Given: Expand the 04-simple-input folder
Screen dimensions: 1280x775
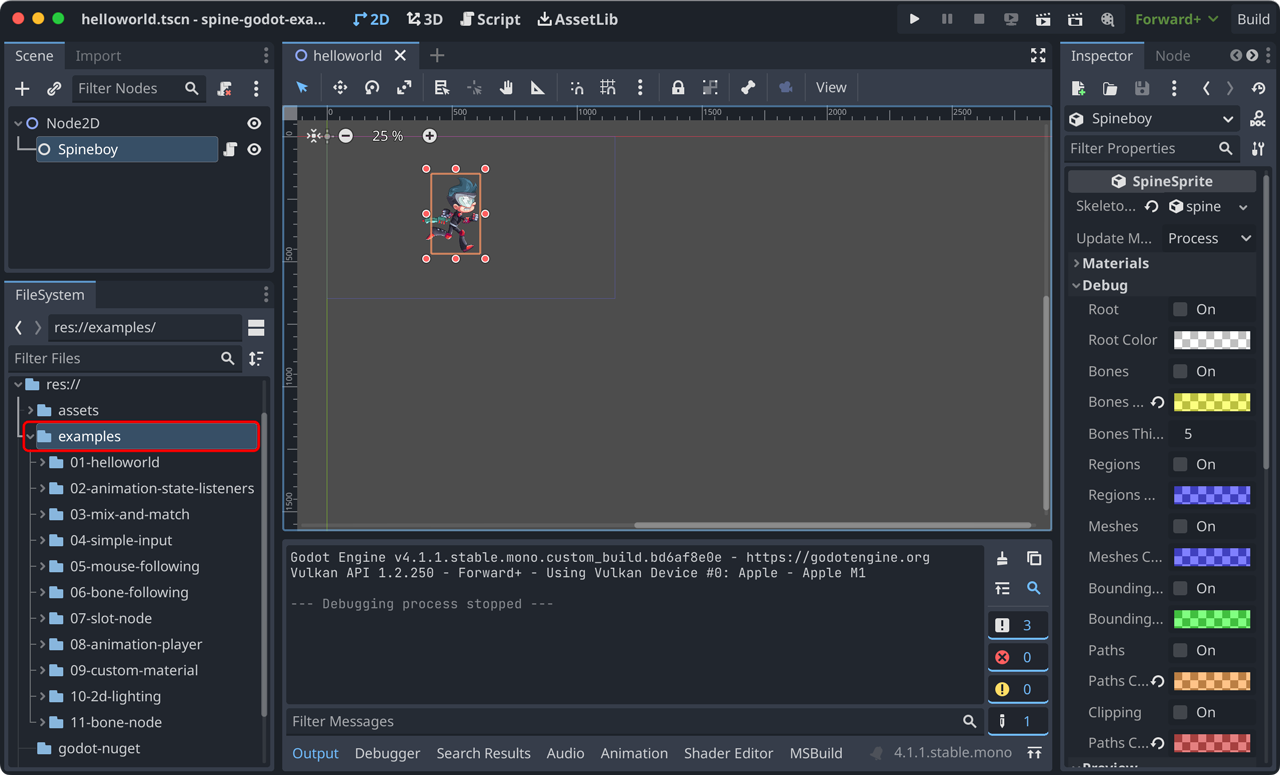Looking at the screenshot, I should 43,541.
